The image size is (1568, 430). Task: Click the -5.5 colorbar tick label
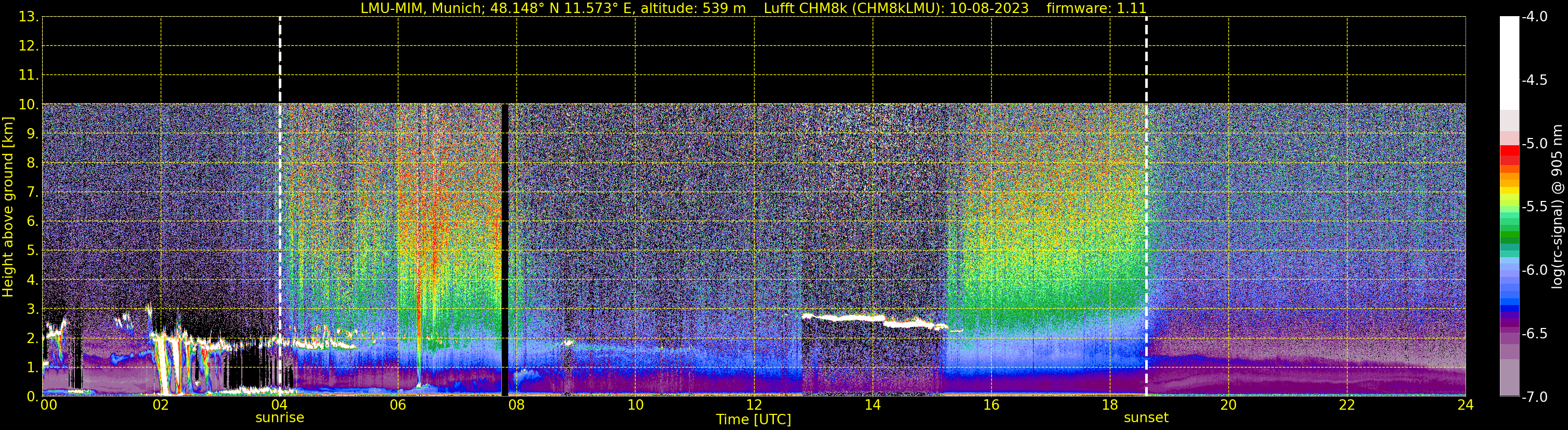(1534, 207)
